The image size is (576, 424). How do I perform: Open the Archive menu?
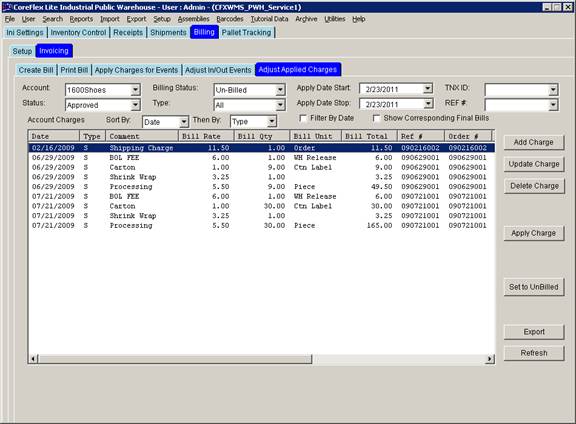(306, 19)
